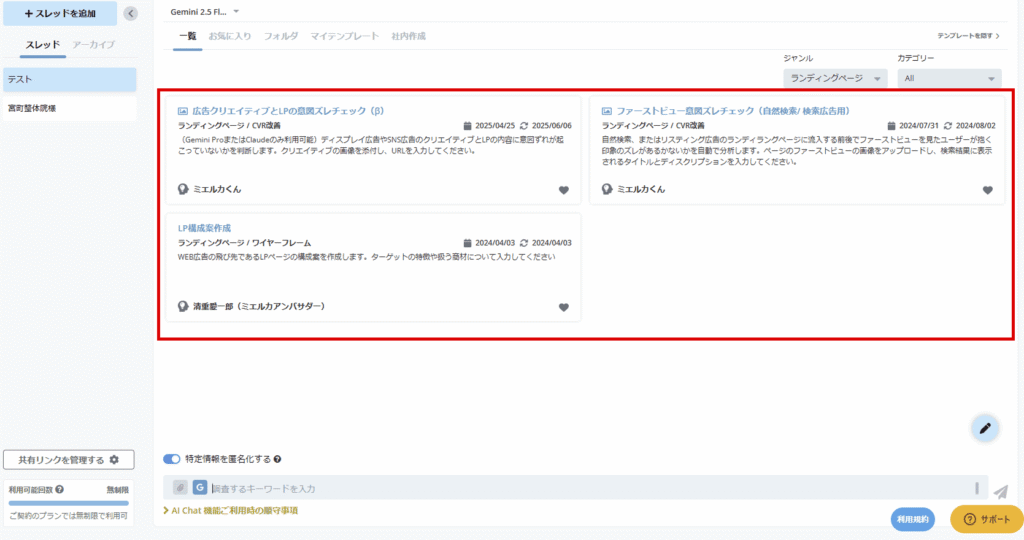Open the カテゴリー dropdown showing All
This screenshot has height=540, width=1024.
(x=949, y=79)
